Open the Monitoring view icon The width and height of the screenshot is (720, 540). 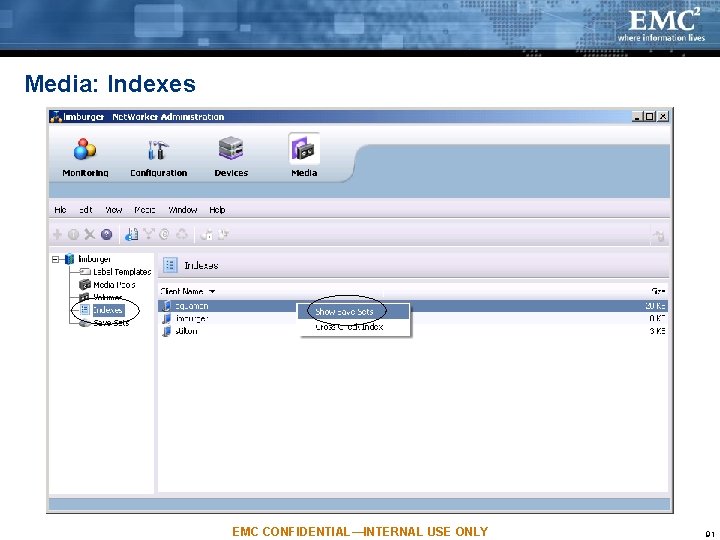point(85,149)
